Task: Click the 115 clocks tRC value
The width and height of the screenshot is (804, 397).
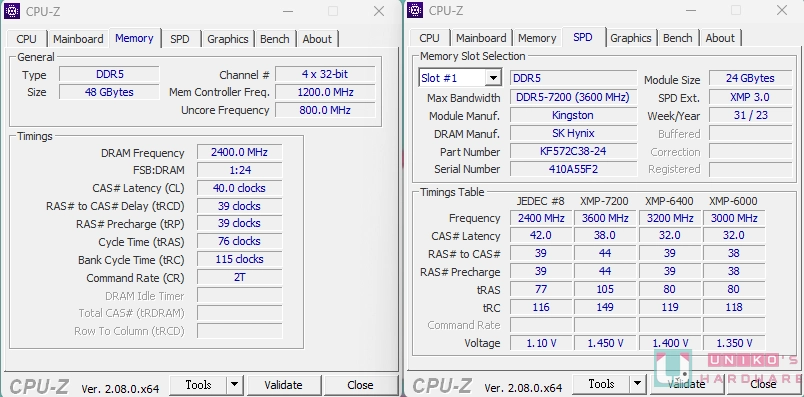Action: pyautogui.click(x=239, y=260)
